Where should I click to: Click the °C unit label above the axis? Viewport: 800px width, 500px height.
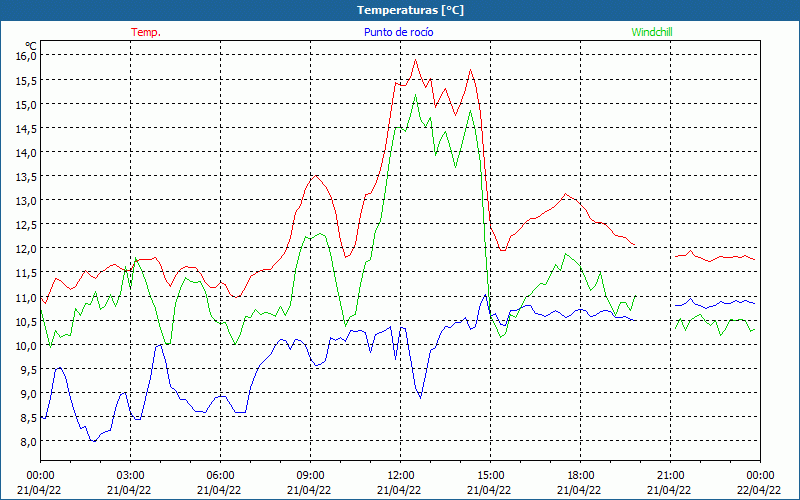pyautogui.click(x=31, y=46)
